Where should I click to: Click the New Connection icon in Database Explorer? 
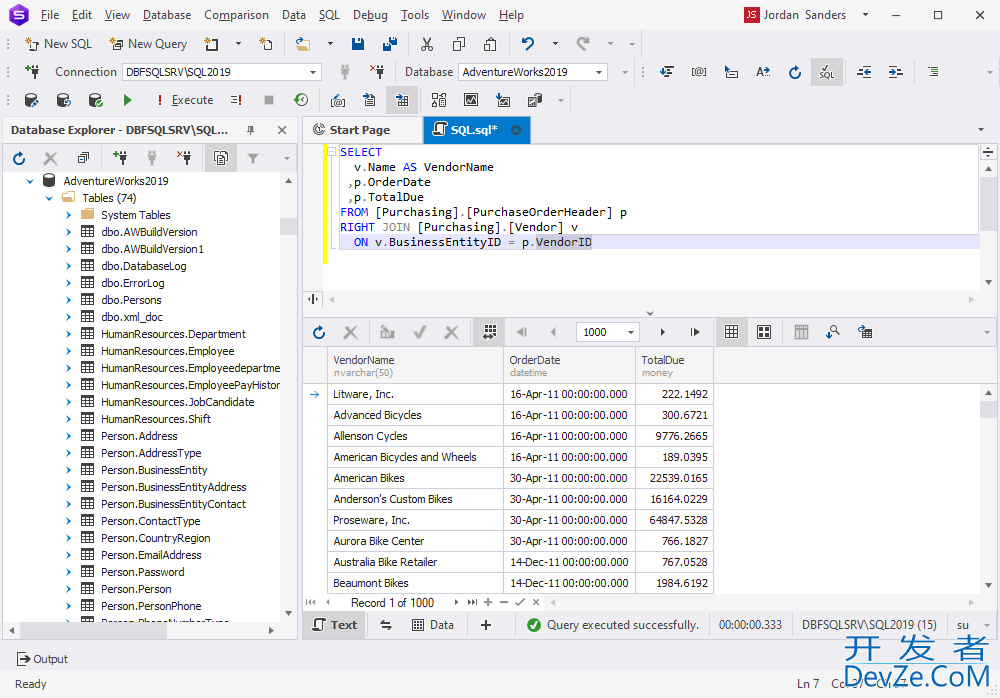coord(119,158)
